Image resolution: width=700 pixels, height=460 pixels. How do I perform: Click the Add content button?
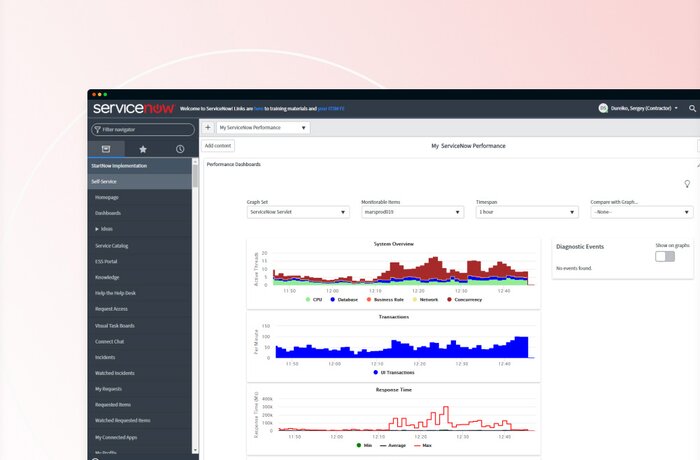point(219,146)
